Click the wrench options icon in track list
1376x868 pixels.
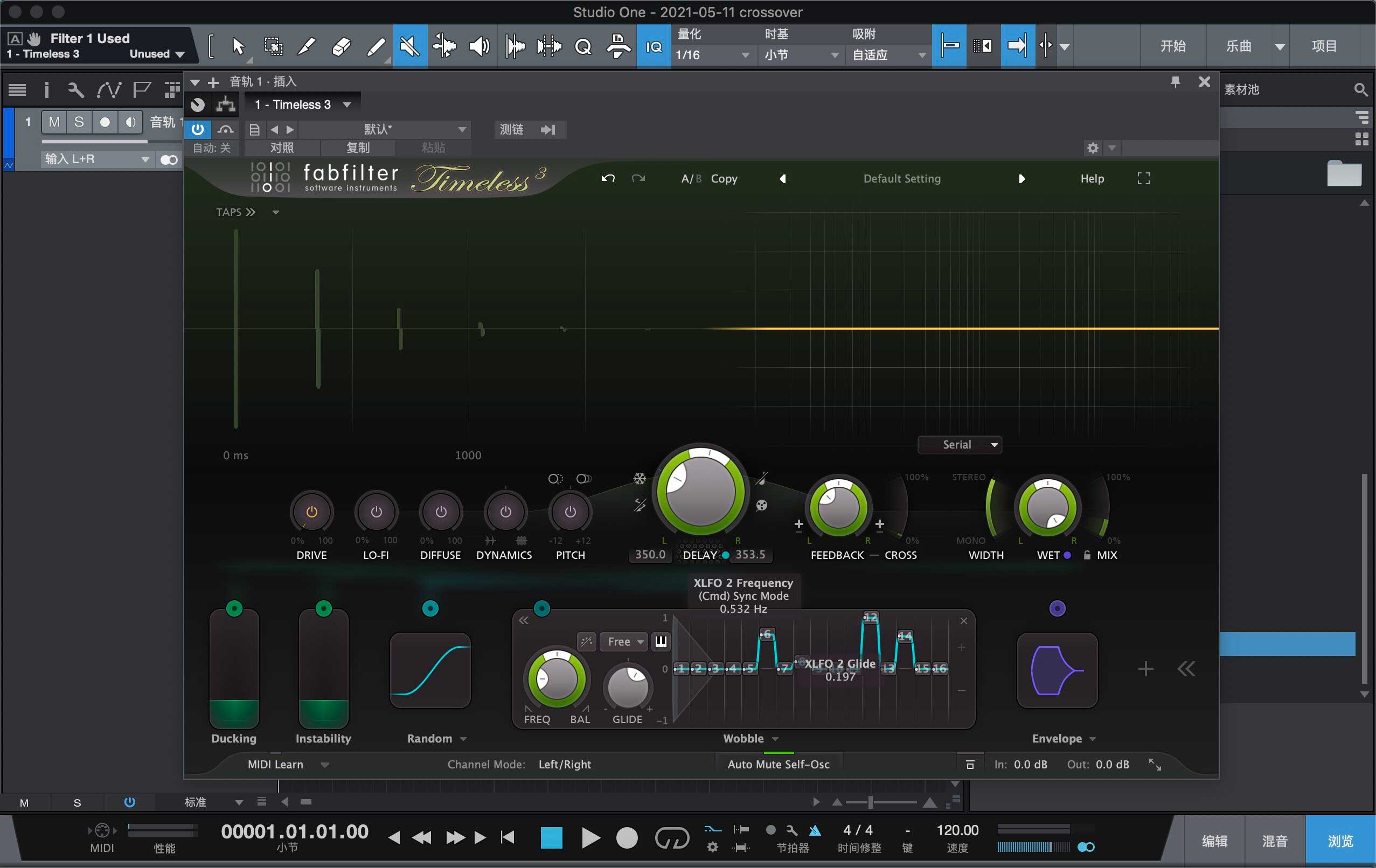tap(75, 89)
